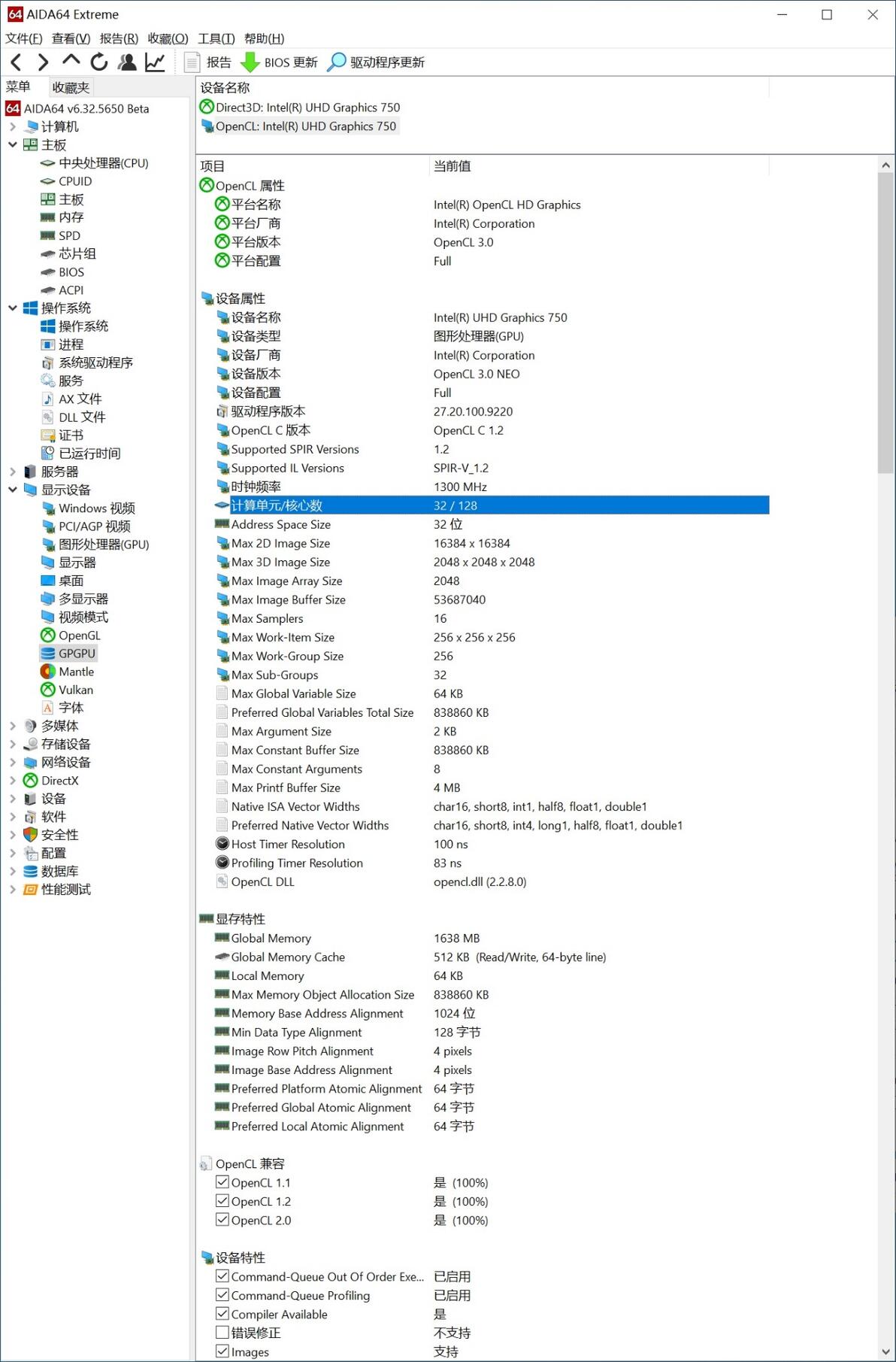
Task: Collapse the 显示设备 tree node
Action: [13, 490]
